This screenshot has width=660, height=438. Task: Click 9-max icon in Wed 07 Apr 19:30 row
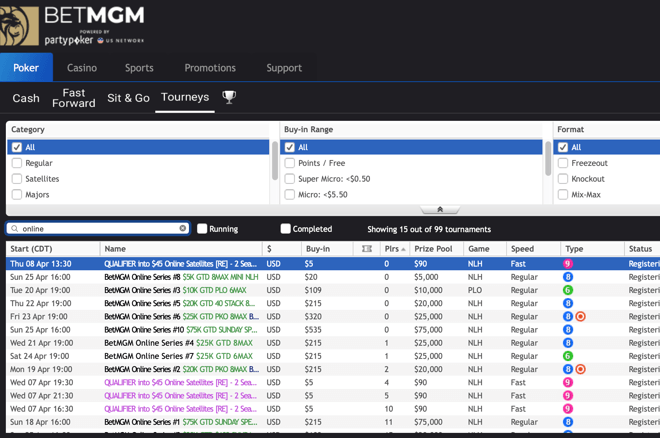pyautogui.click(x=567, y=382)
